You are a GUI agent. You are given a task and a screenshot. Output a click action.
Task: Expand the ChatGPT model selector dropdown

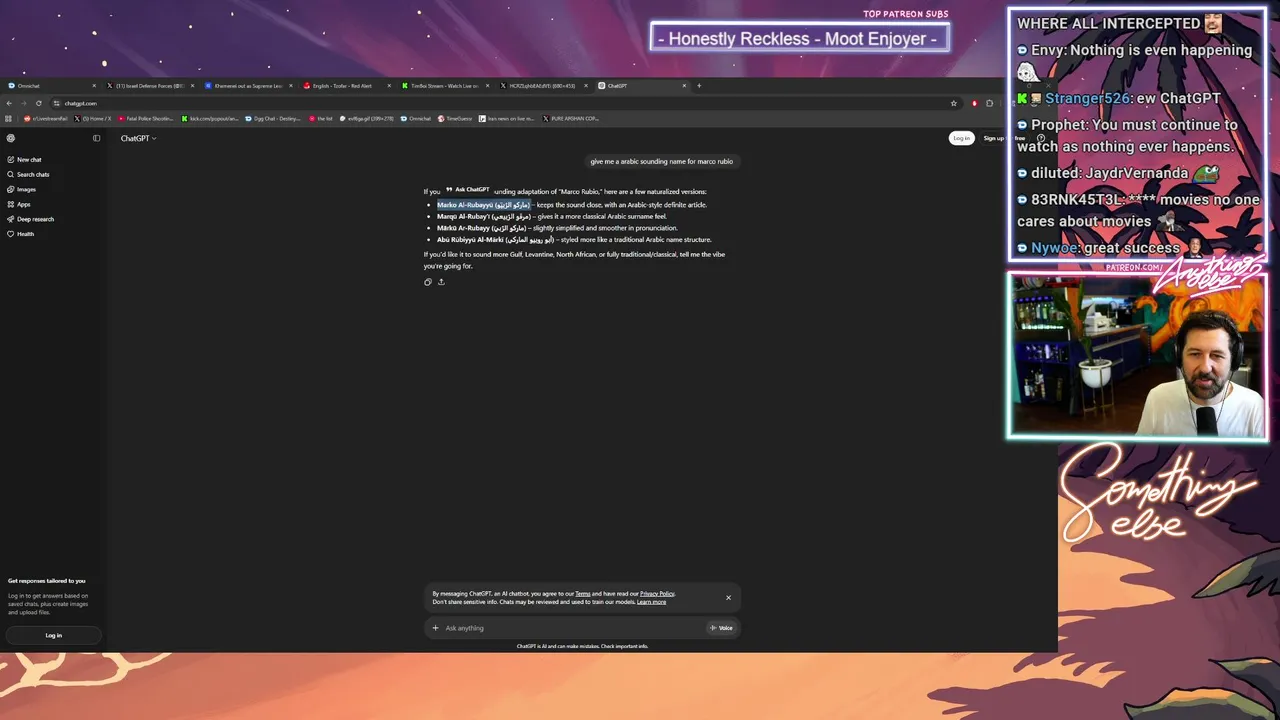point(139,138)
